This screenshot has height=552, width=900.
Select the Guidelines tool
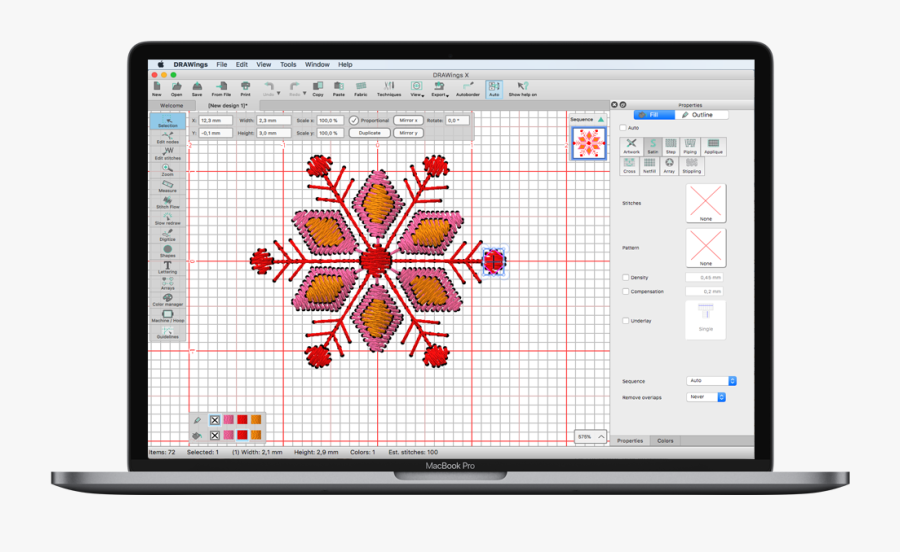coord(168,332)
